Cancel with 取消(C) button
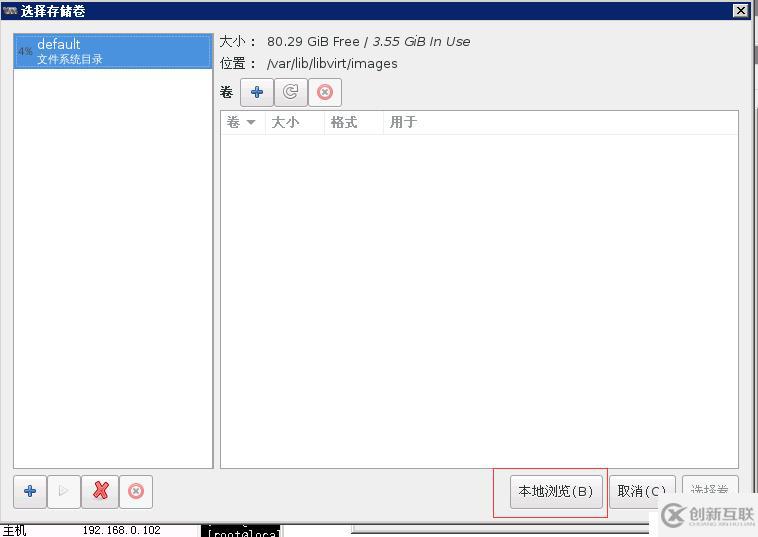The width and height of the screenshot is (758, 537). click(x=642, y=492)
